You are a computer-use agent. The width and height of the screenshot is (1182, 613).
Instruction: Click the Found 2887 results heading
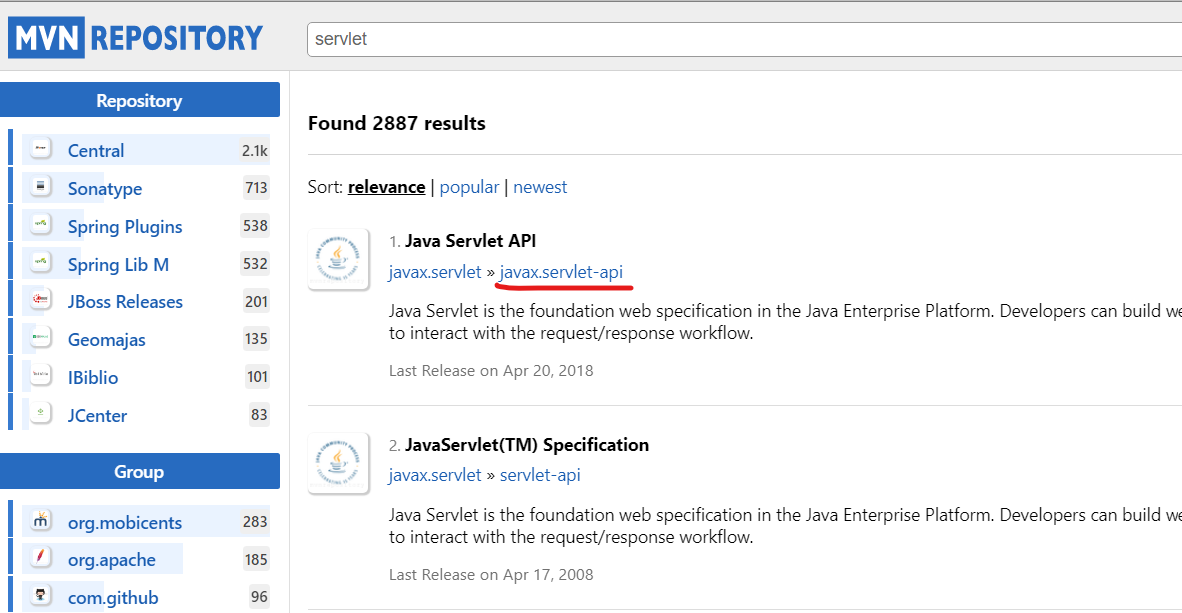click(x=397, y=123)
